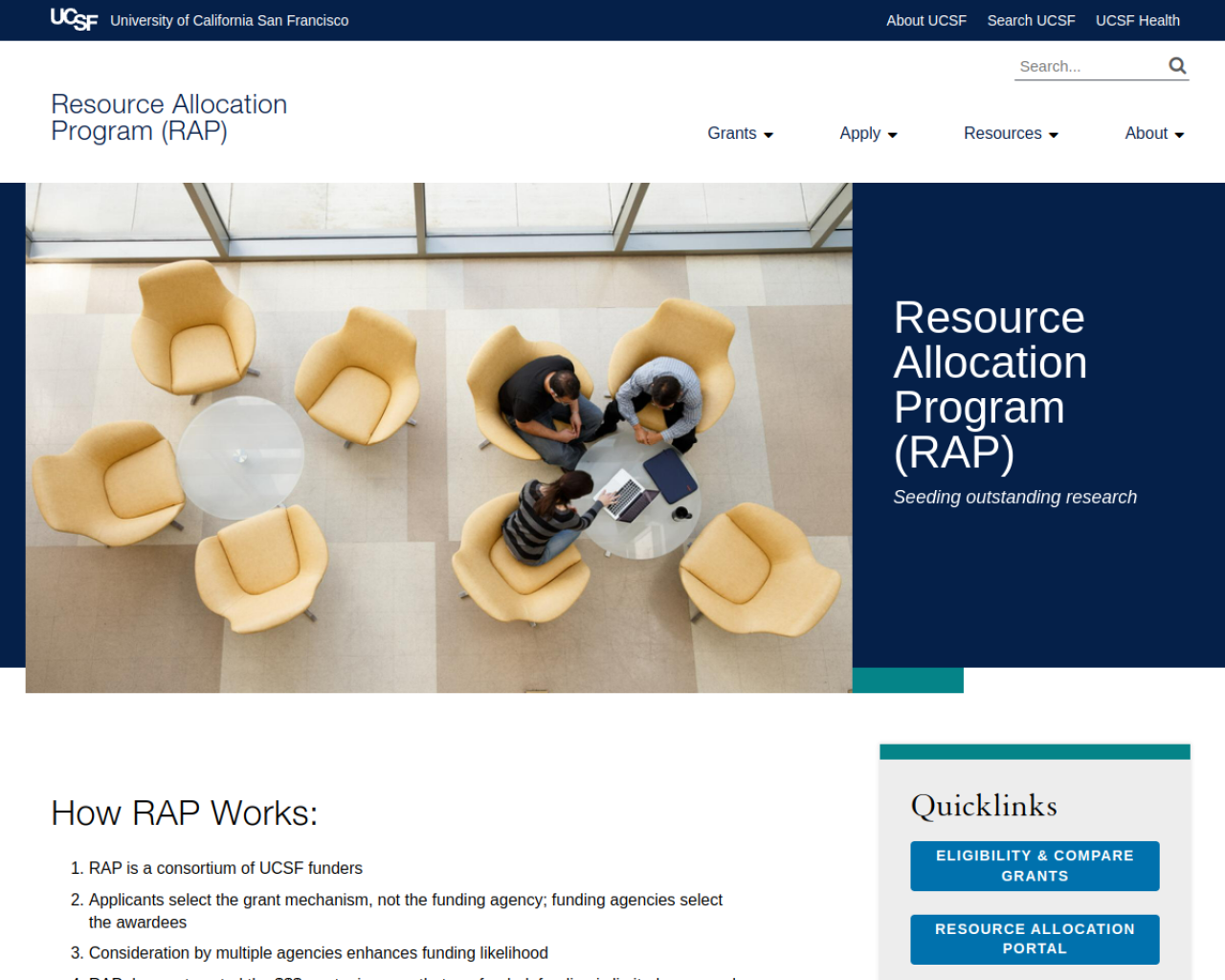Expand the Grants dropdown arrow

(x=768, y=135)
